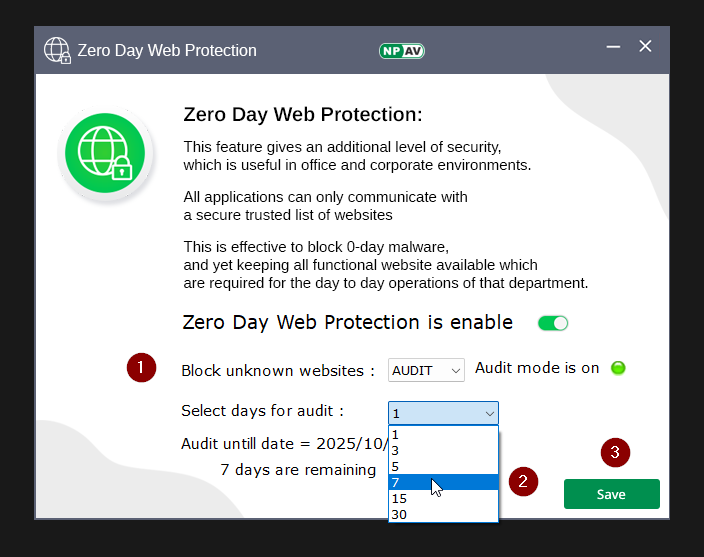Select 1 day in the audit list
This screenshot has height=557, width=704.
(x=442, y=435)
